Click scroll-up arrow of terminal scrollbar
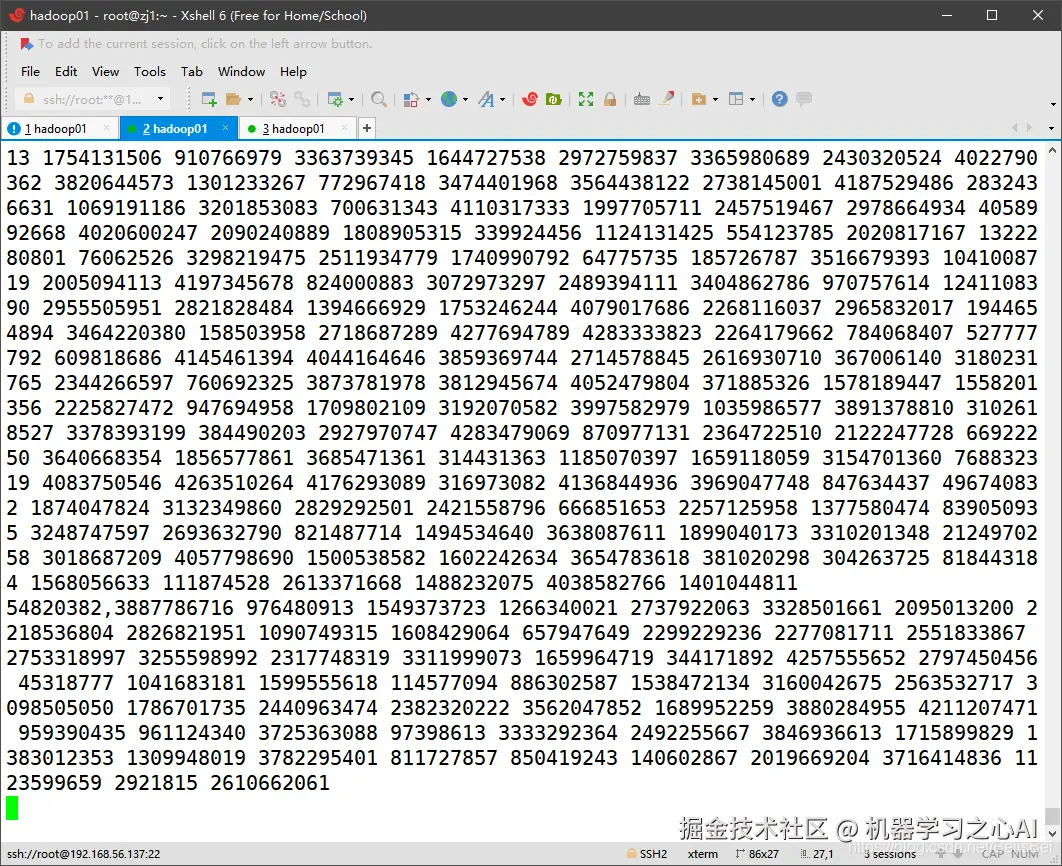Image resolution: width=1062 pixels, height=866 pixels. (x=1053, y=150)
